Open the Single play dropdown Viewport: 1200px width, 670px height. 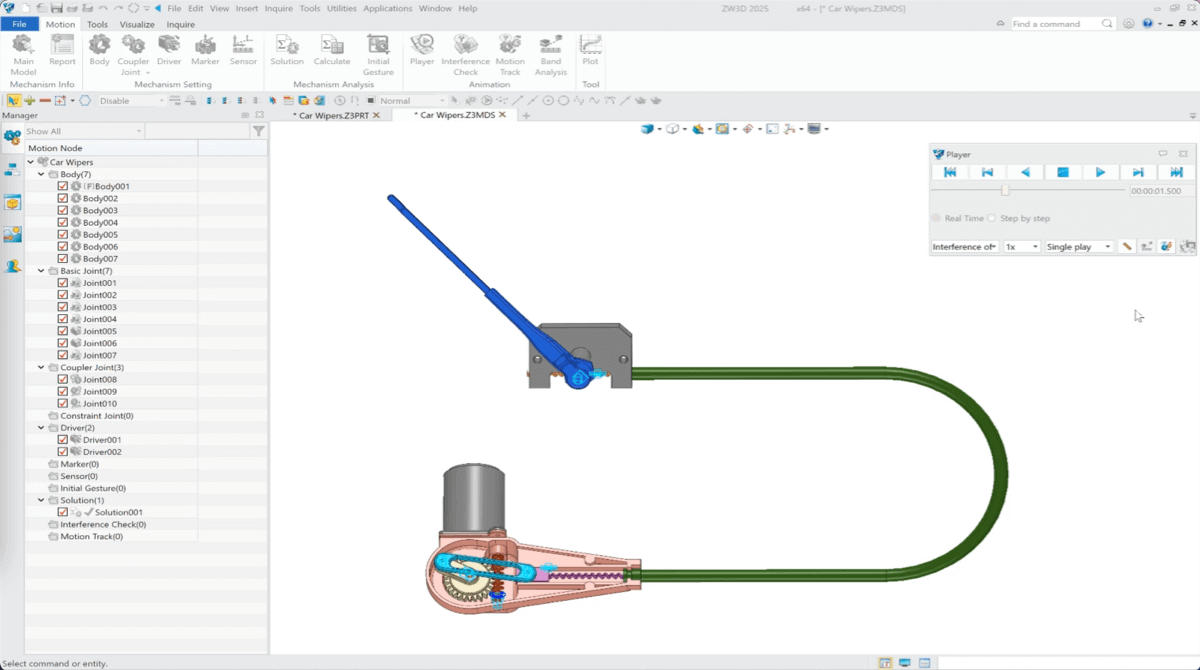1078,247
